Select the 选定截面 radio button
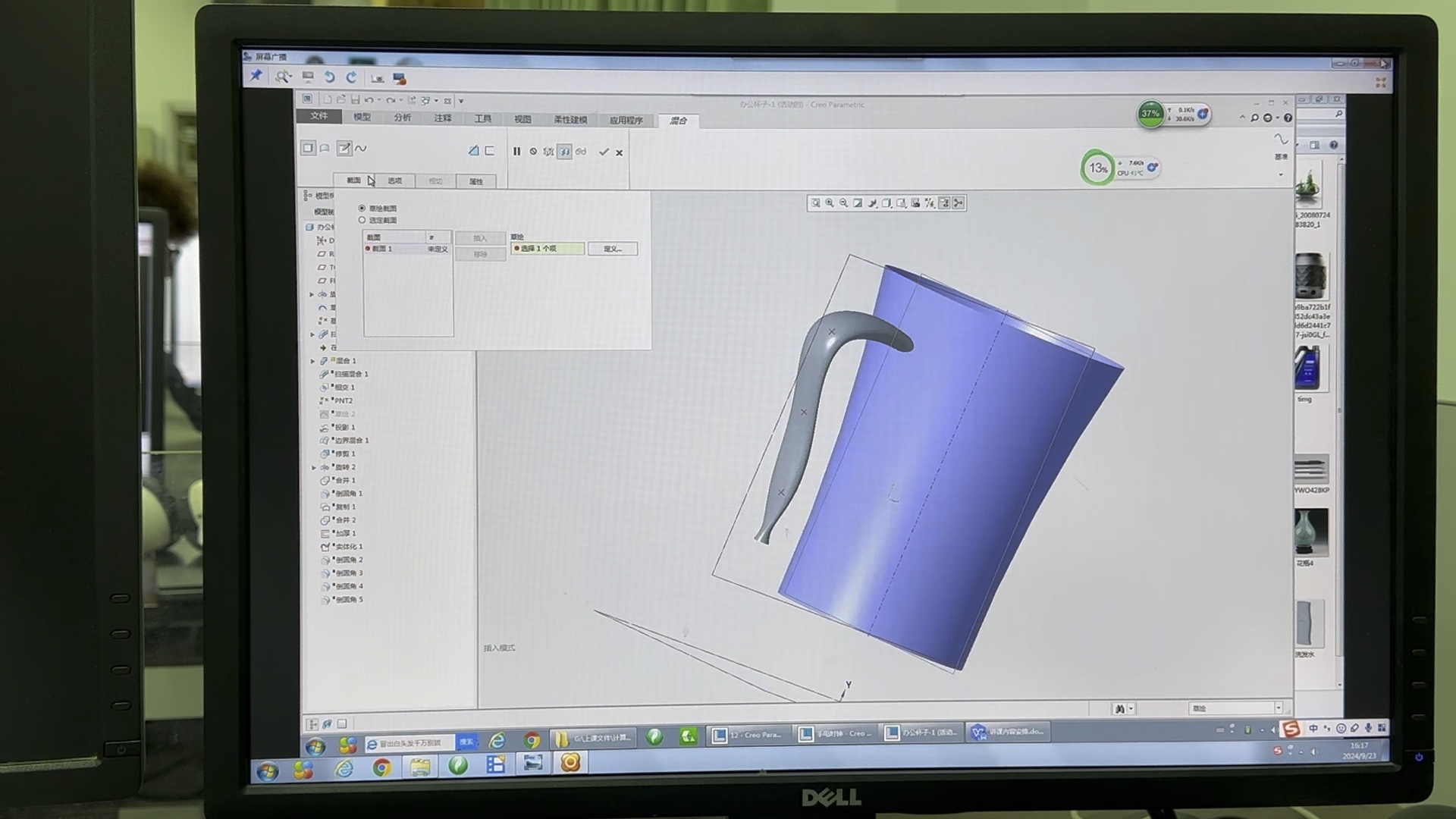The height and width of the screenshot is (819, 1456). pos(362,220)
